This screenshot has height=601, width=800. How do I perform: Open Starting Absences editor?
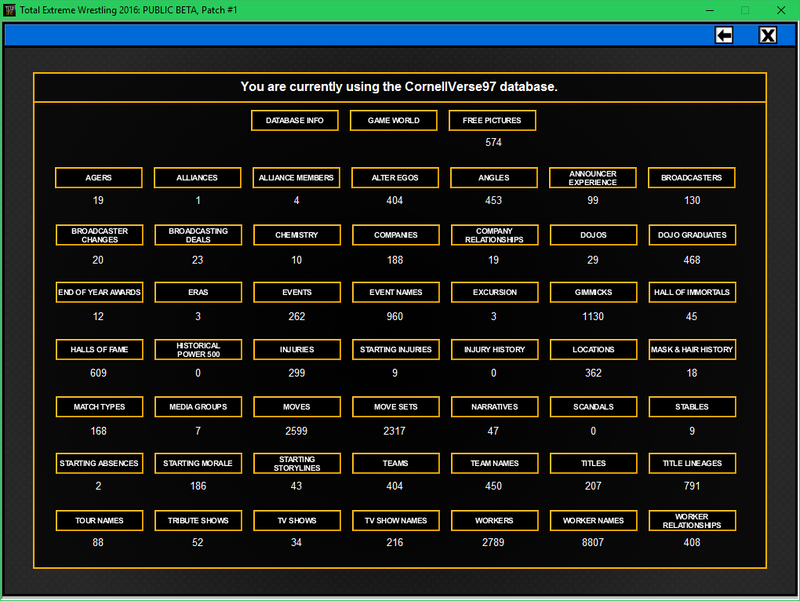tap(99, 463)
